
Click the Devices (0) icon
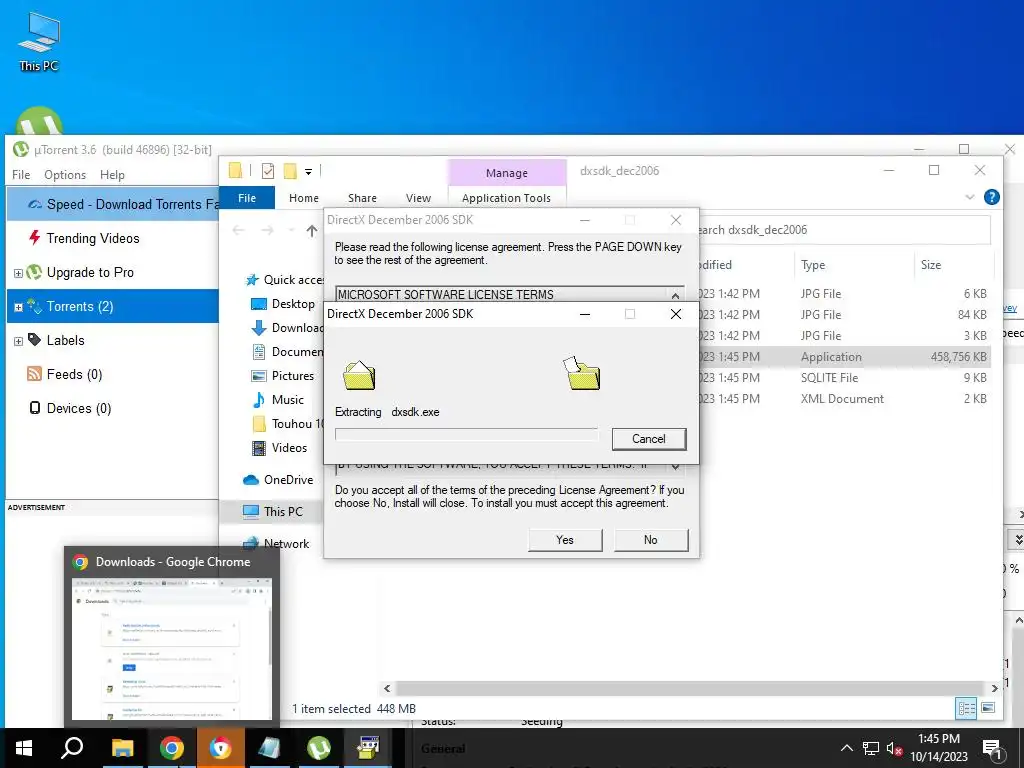pyautogui.click(x=35, y=408)
